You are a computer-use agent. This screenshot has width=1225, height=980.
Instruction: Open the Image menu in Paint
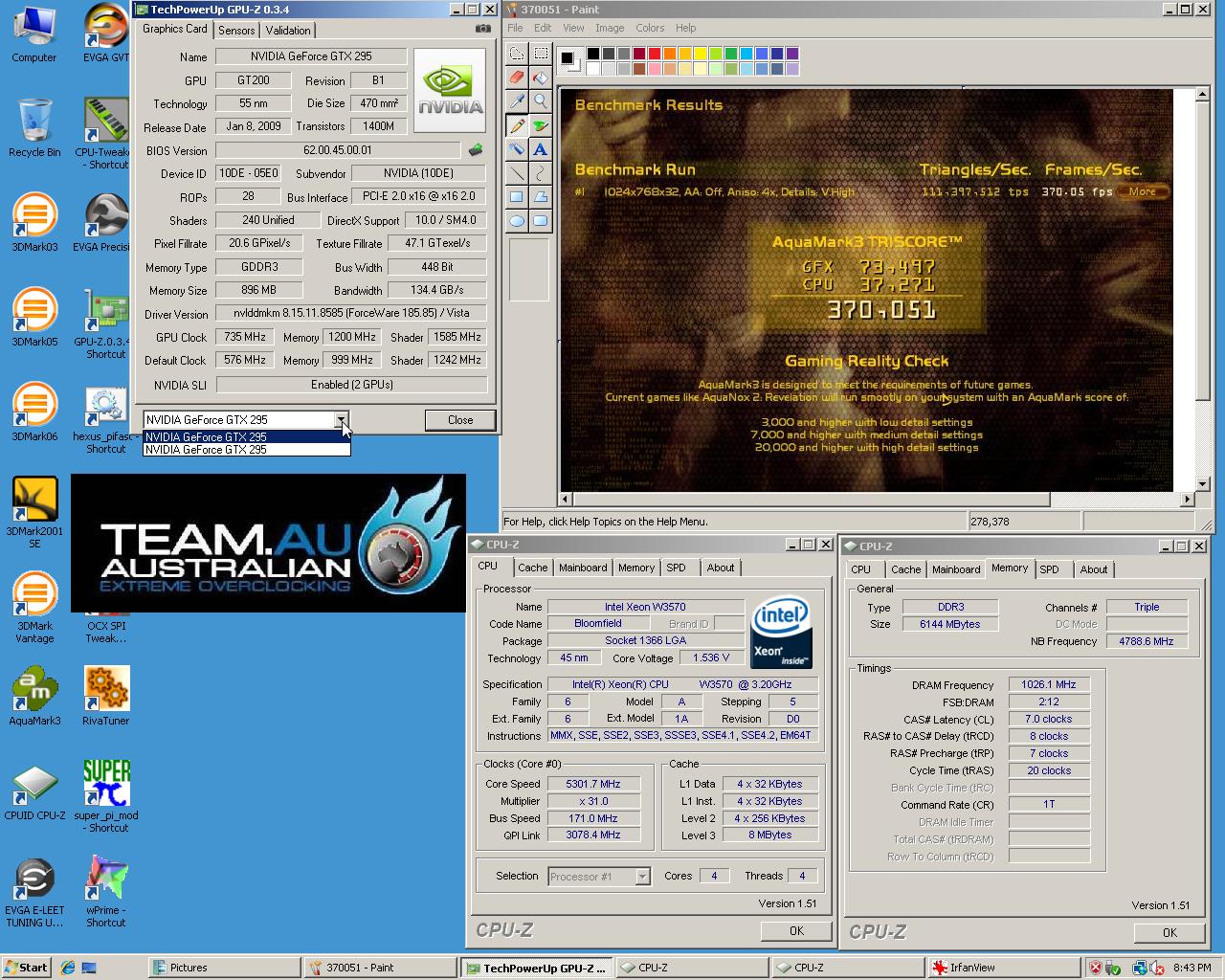[610, 28]
